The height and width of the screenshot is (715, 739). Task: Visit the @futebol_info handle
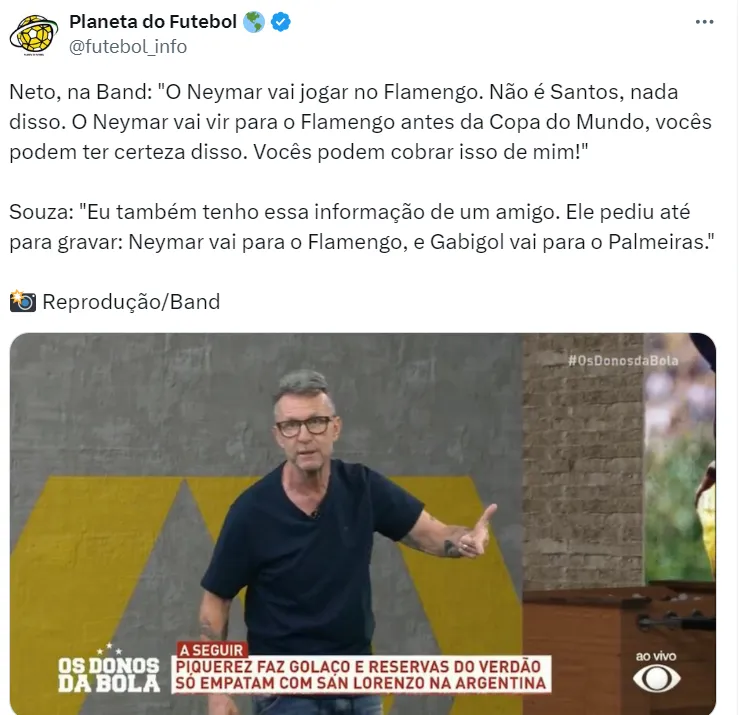pos(128,47)
